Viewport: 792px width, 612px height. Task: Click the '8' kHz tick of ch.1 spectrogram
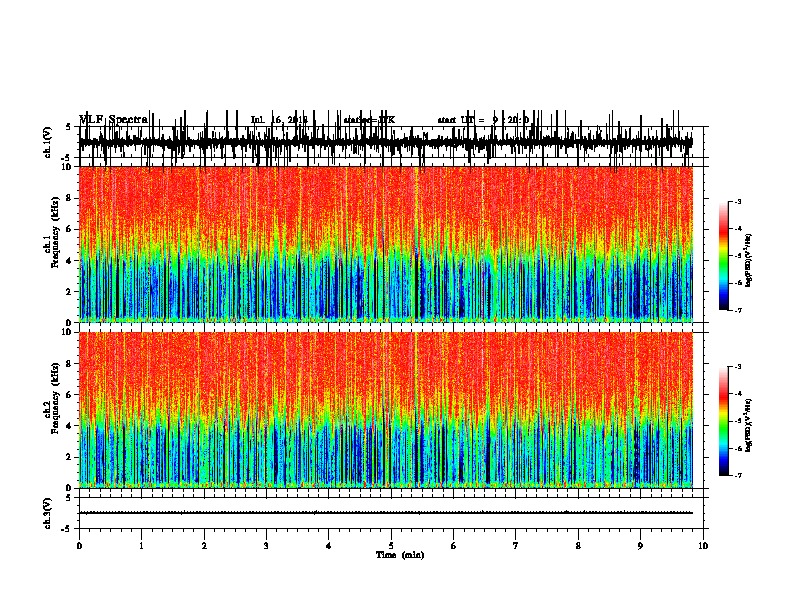click(x=69, y=198)
